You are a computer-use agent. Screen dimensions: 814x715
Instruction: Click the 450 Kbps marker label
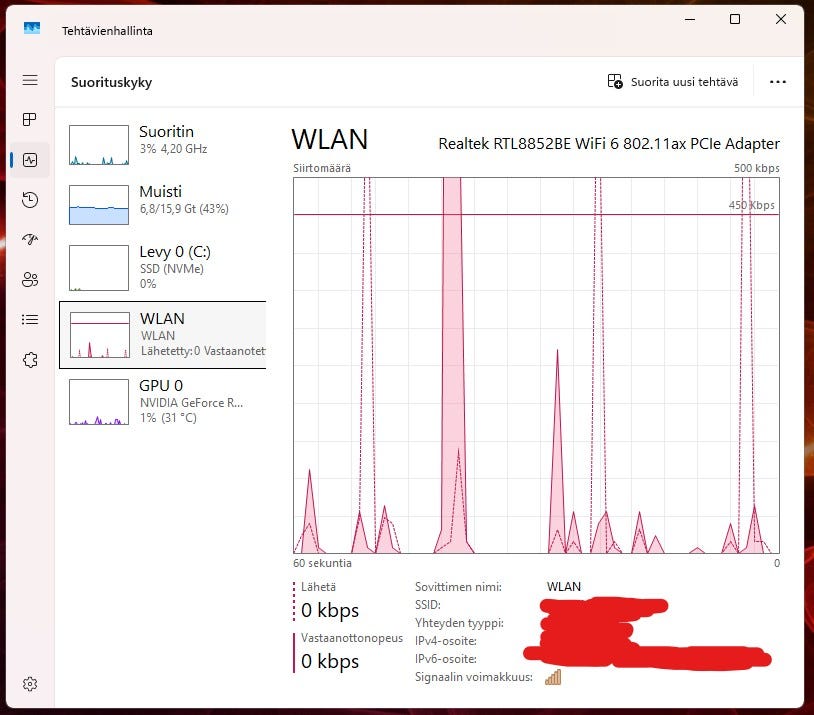(x=751, y=205)
